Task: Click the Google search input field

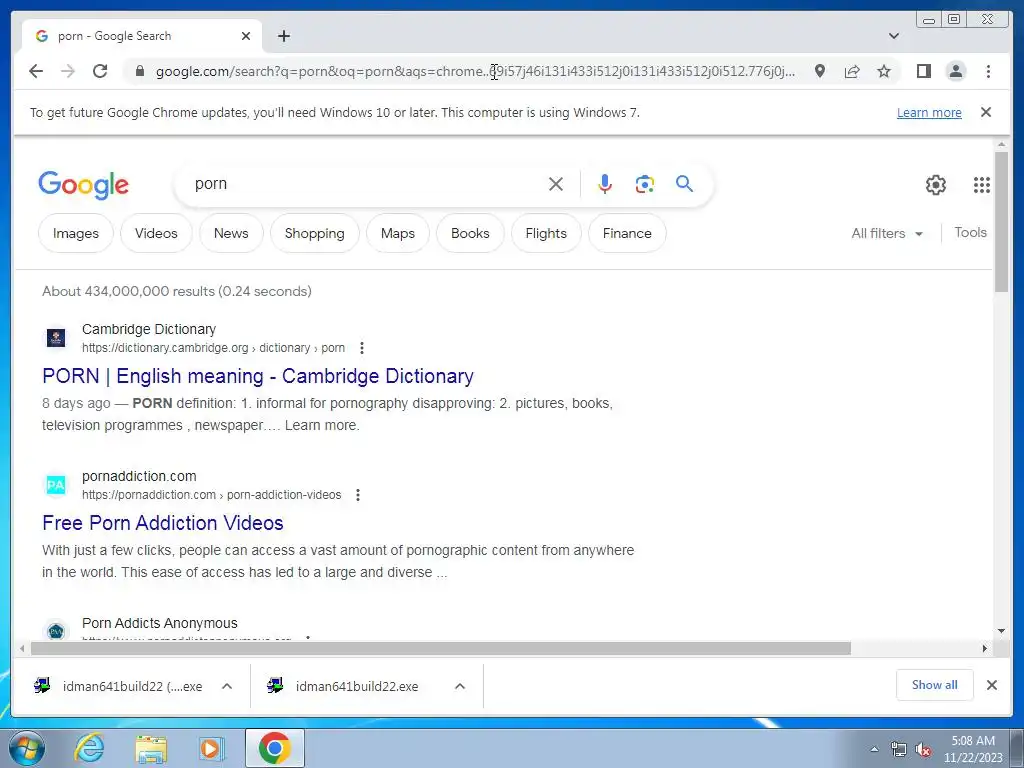Action: (x=366, y=184)
